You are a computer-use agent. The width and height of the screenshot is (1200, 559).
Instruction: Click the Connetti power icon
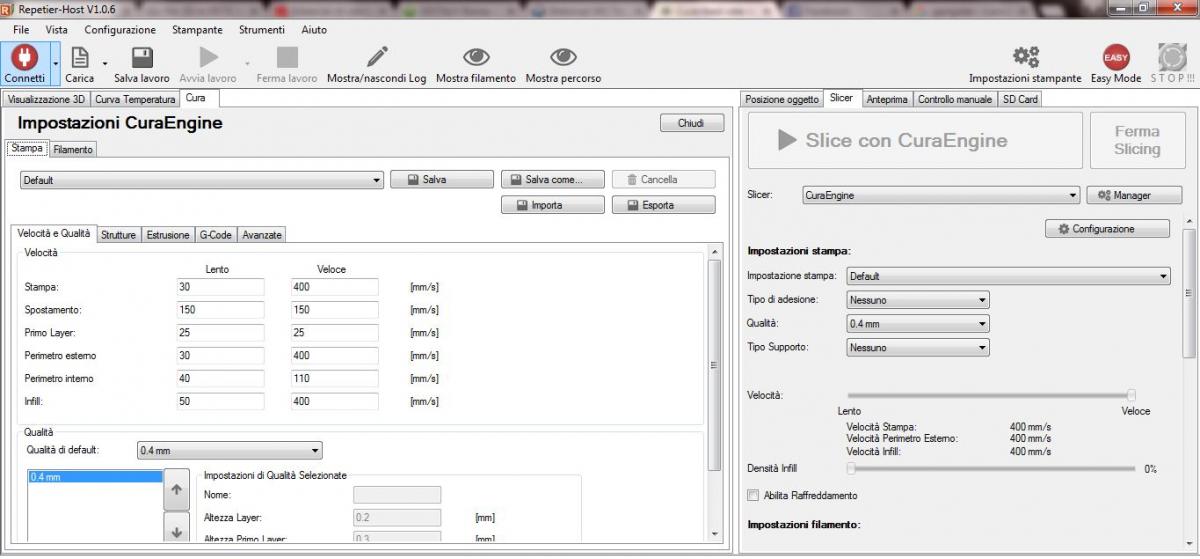coord(24,56)
